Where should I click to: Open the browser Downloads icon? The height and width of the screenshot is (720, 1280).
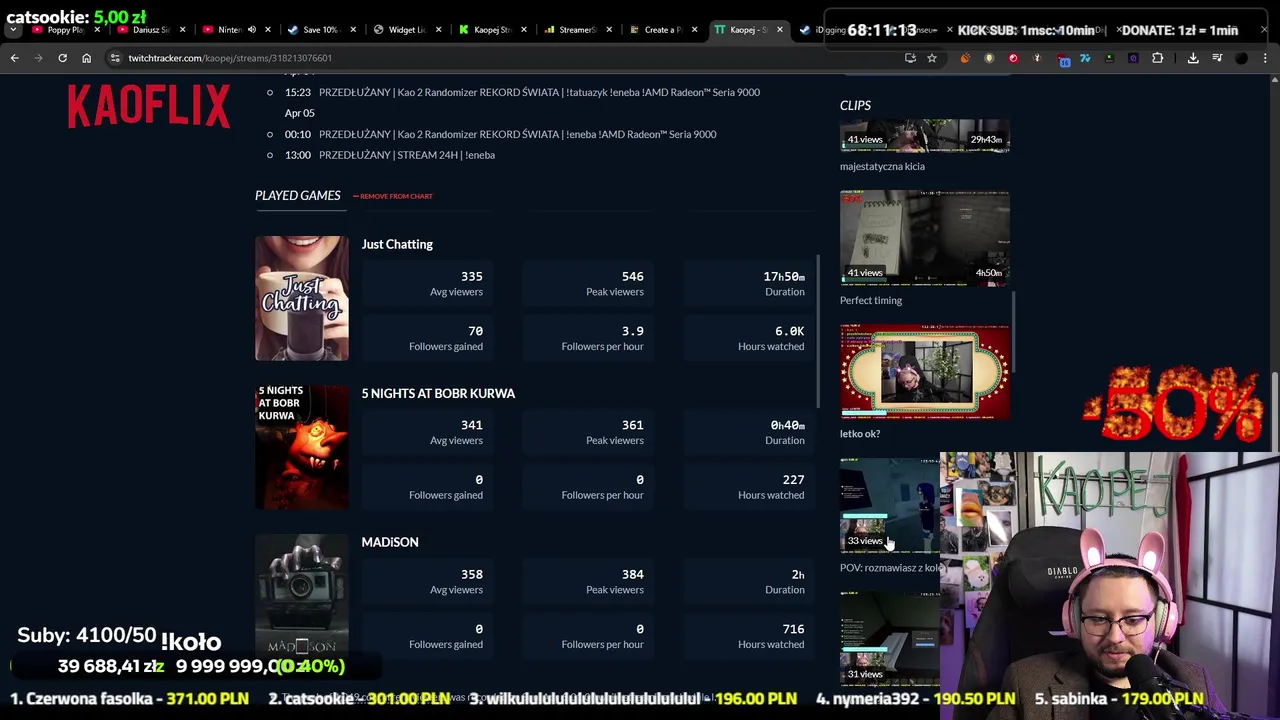tap(1193, 58)
